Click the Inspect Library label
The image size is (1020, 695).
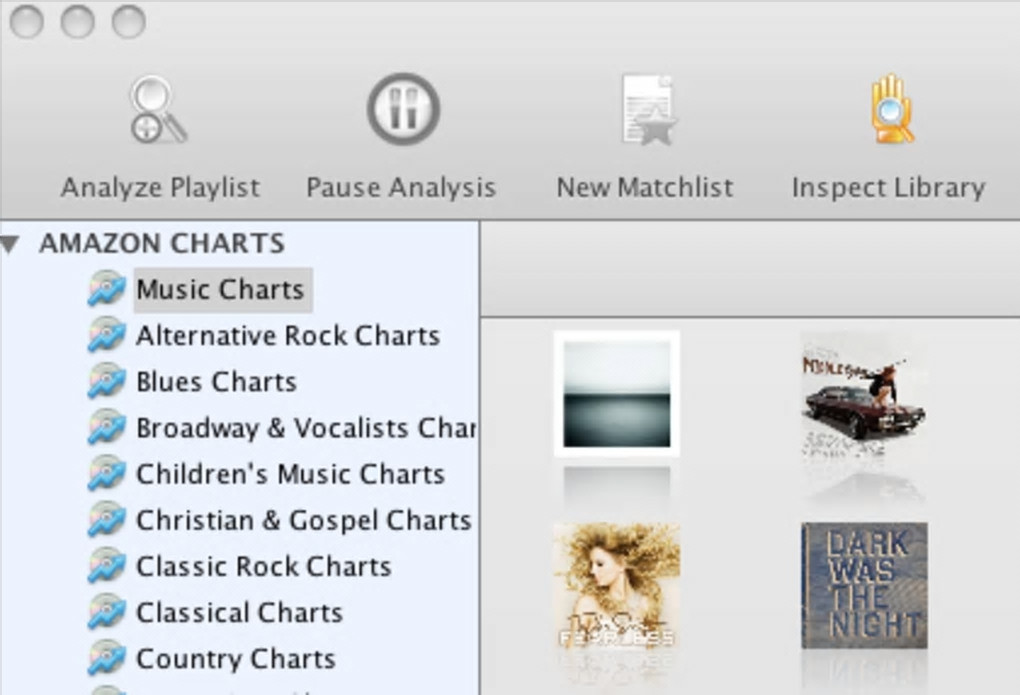pyautogui.click(x=889, y=187)
